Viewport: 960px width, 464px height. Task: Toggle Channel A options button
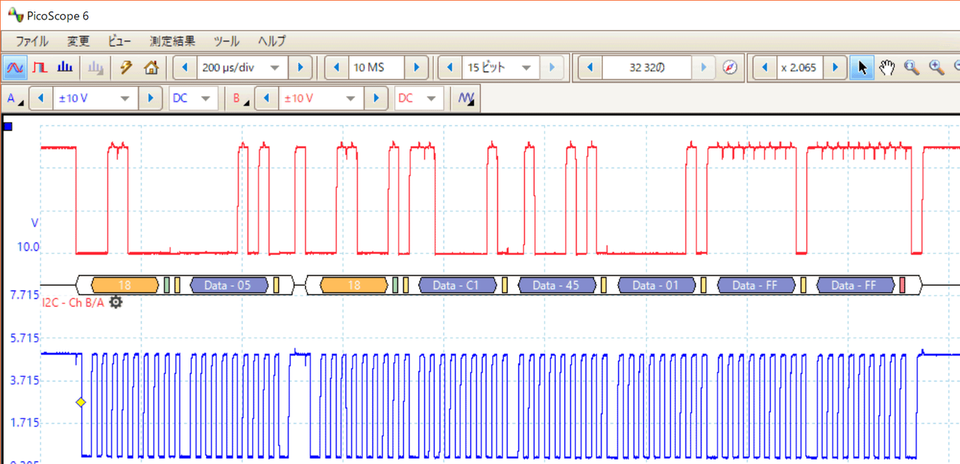point(14,99)
